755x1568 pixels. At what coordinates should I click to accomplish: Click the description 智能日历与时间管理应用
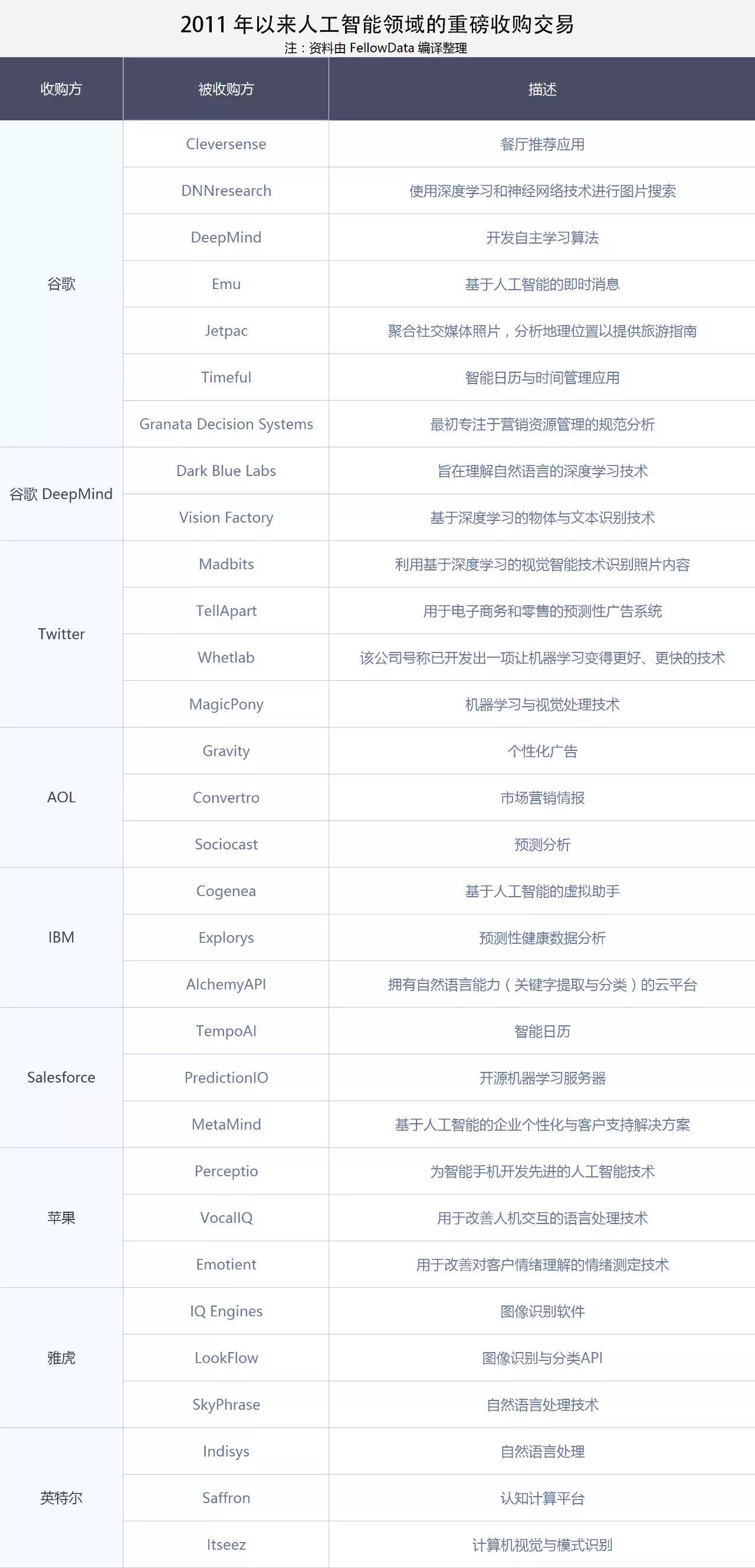click(542, 378)
